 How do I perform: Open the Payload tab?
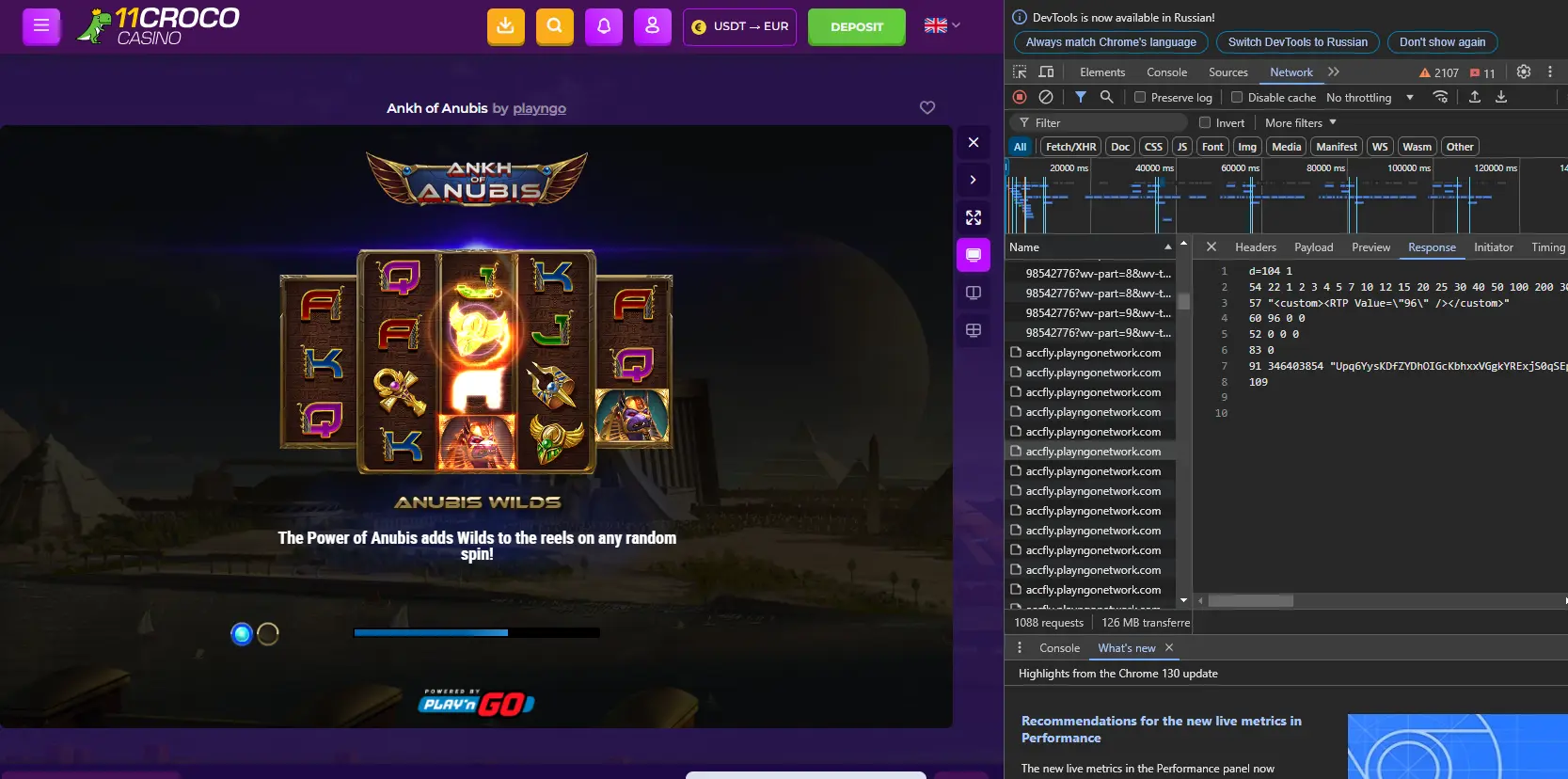(x=1313, y=246)
